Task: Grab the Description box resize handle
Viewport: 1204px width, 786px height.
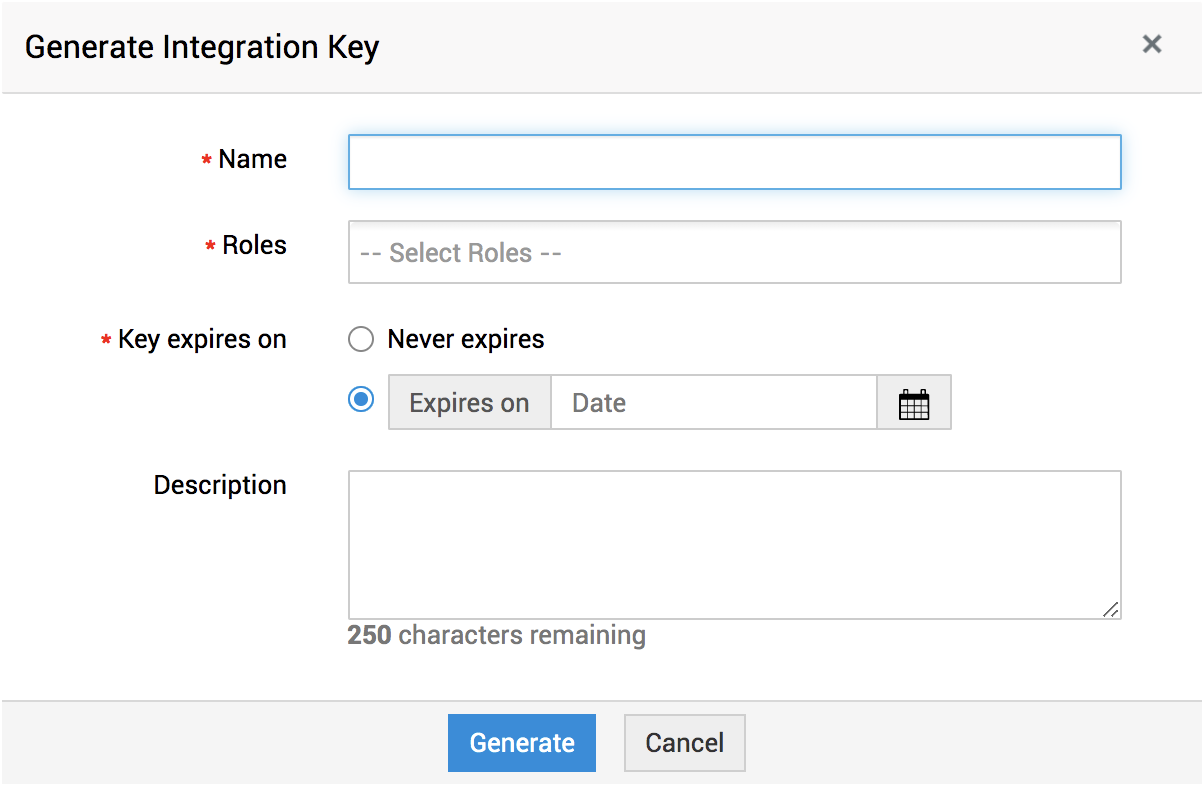Action: [1110, 609]
